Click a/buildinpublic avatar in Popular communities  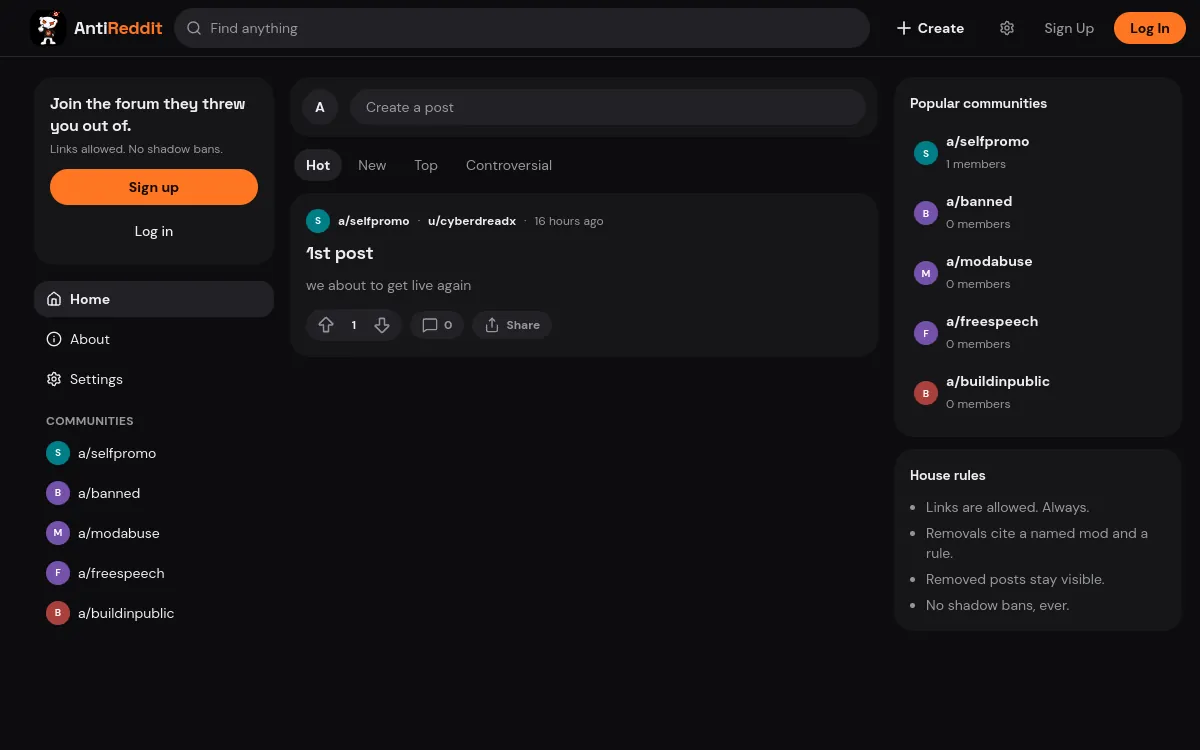pyautogui.click(x=926, y=393)
